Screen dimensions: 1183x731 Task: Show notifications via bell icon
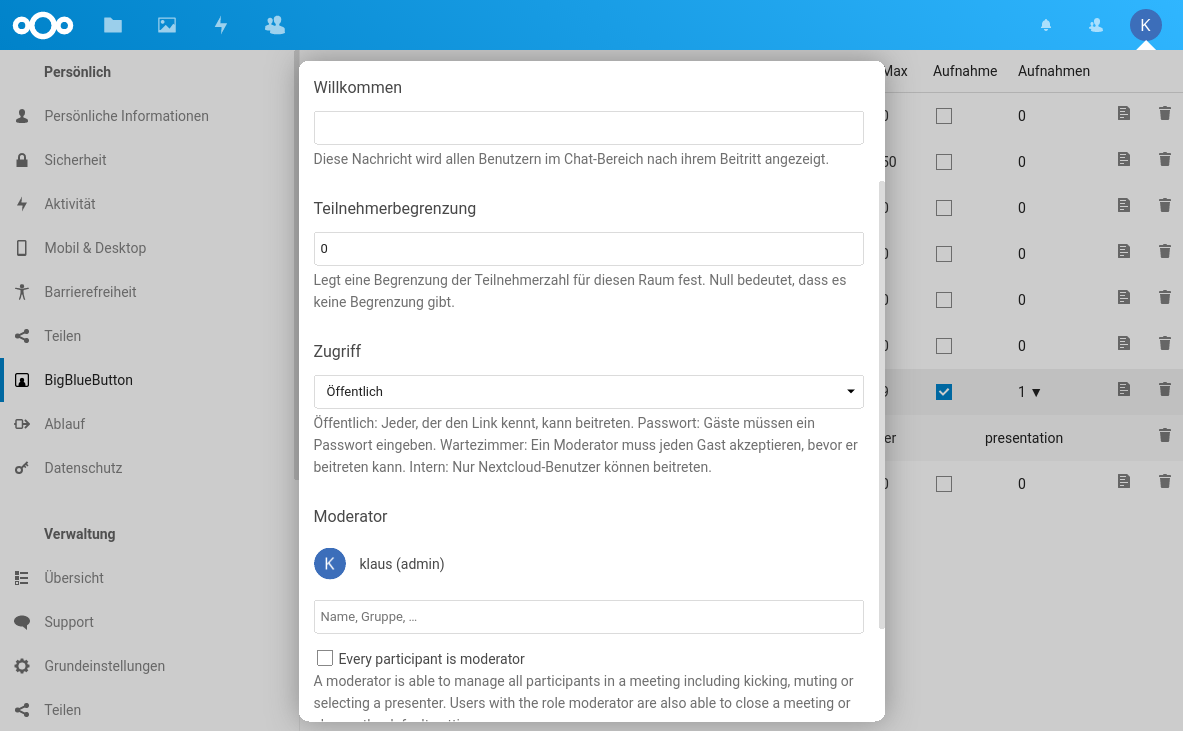tap(1046, 25)
